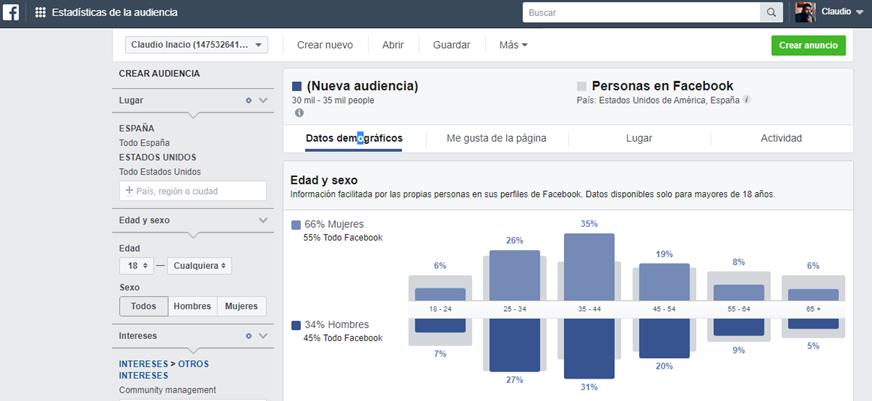Collapse the Edad y sexo section chevron
Image resolution: width=872 pixels, height=401 pixels.
263,220
